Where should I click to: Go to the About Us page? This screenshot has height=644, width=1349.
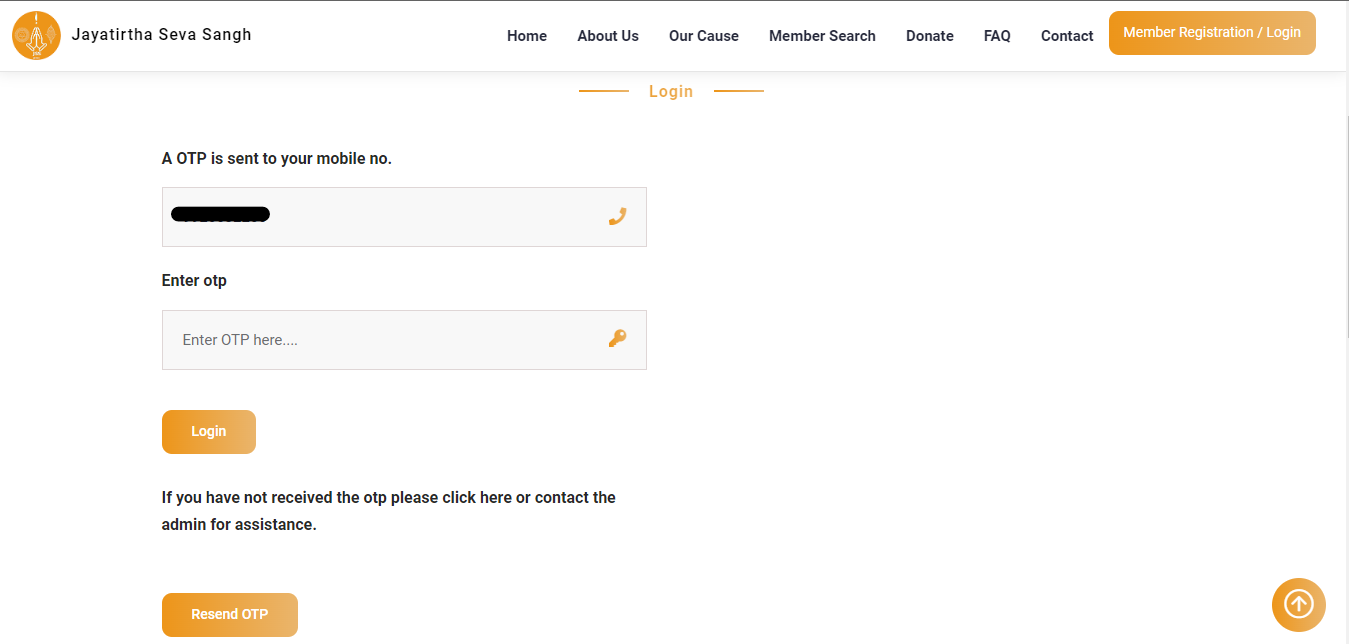pyautogui.click(x=607, y=36)
